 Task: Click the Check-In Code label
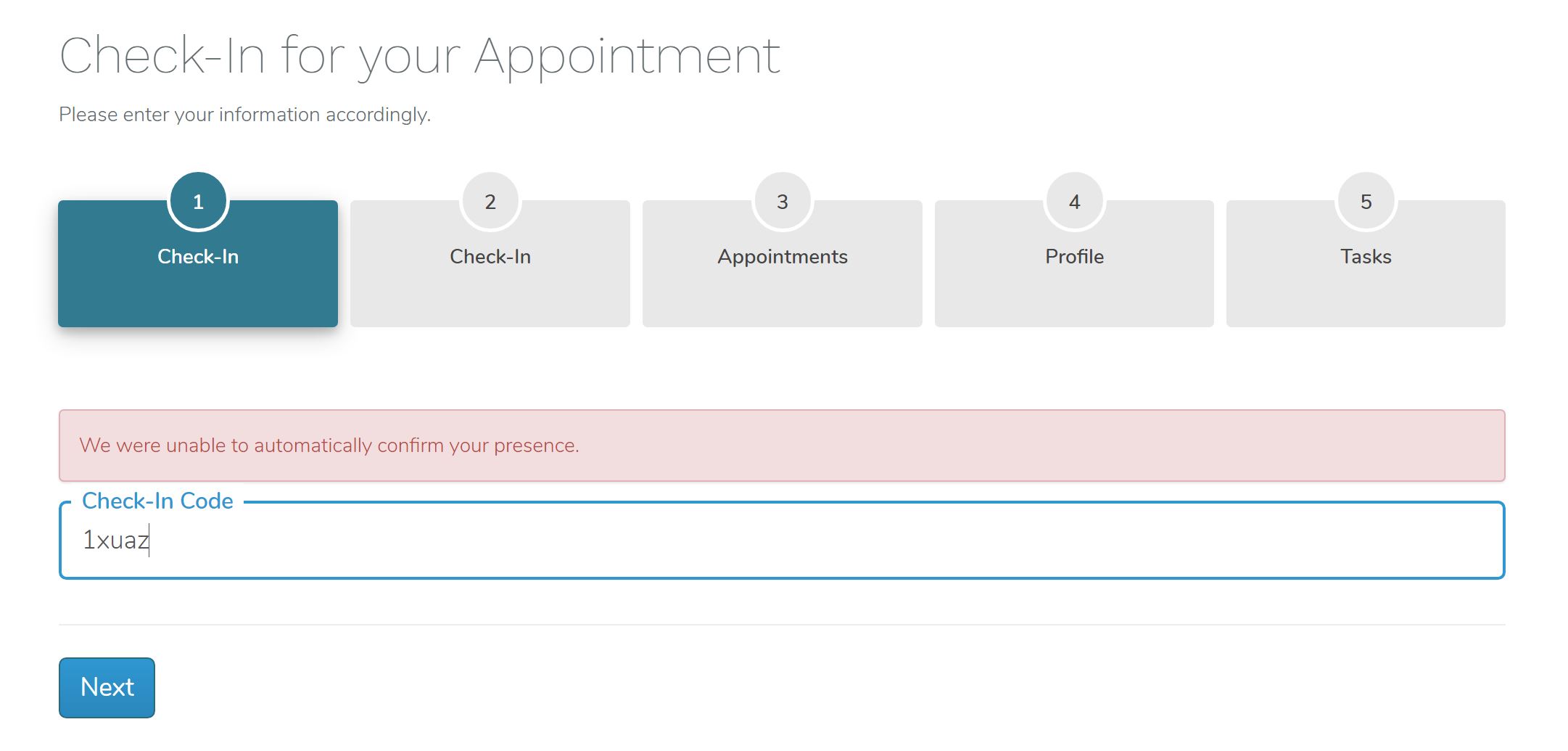157,501
